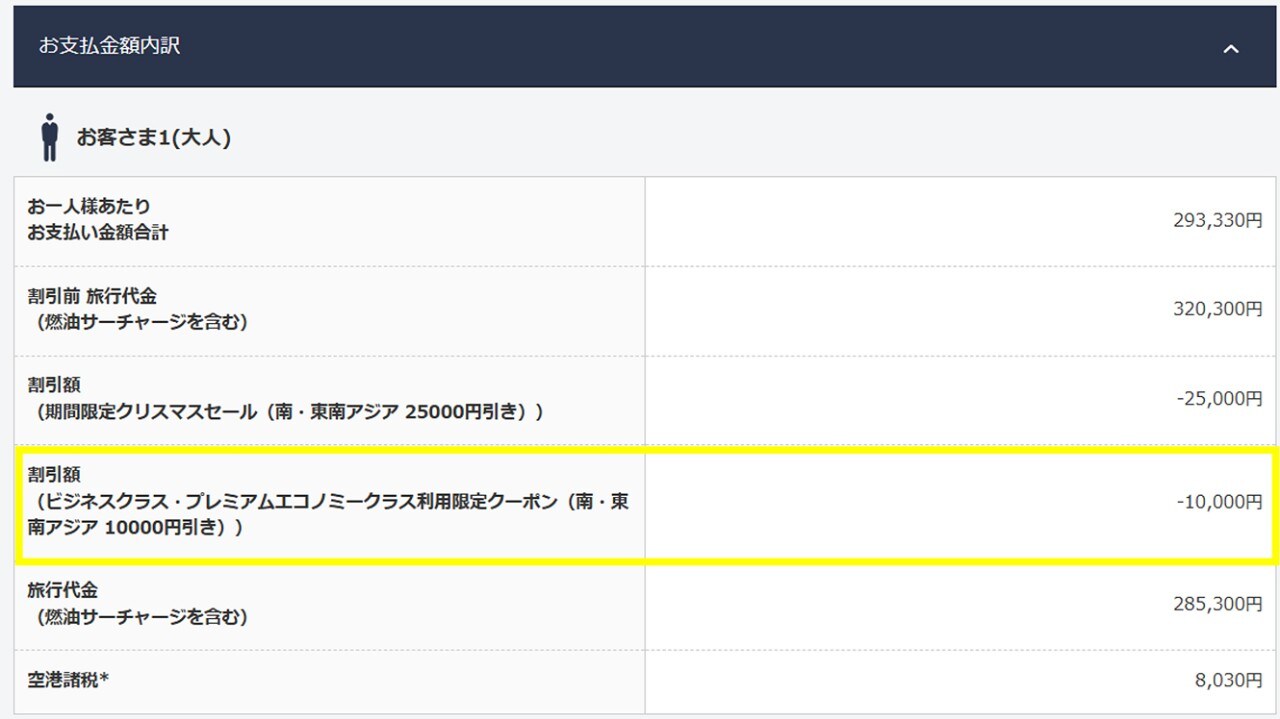Click the クリスマスセール discount row

[640, 398]
